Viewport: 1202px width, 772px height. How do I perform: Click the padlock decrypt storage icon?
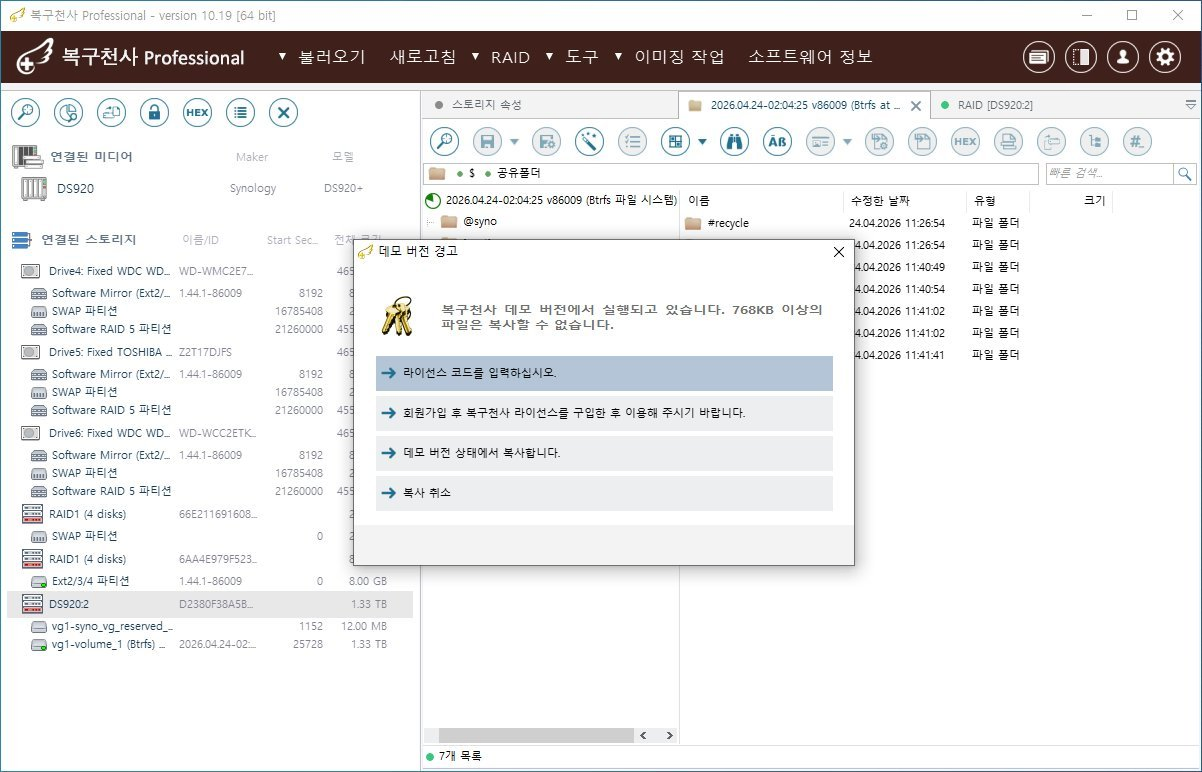[154, 113]
